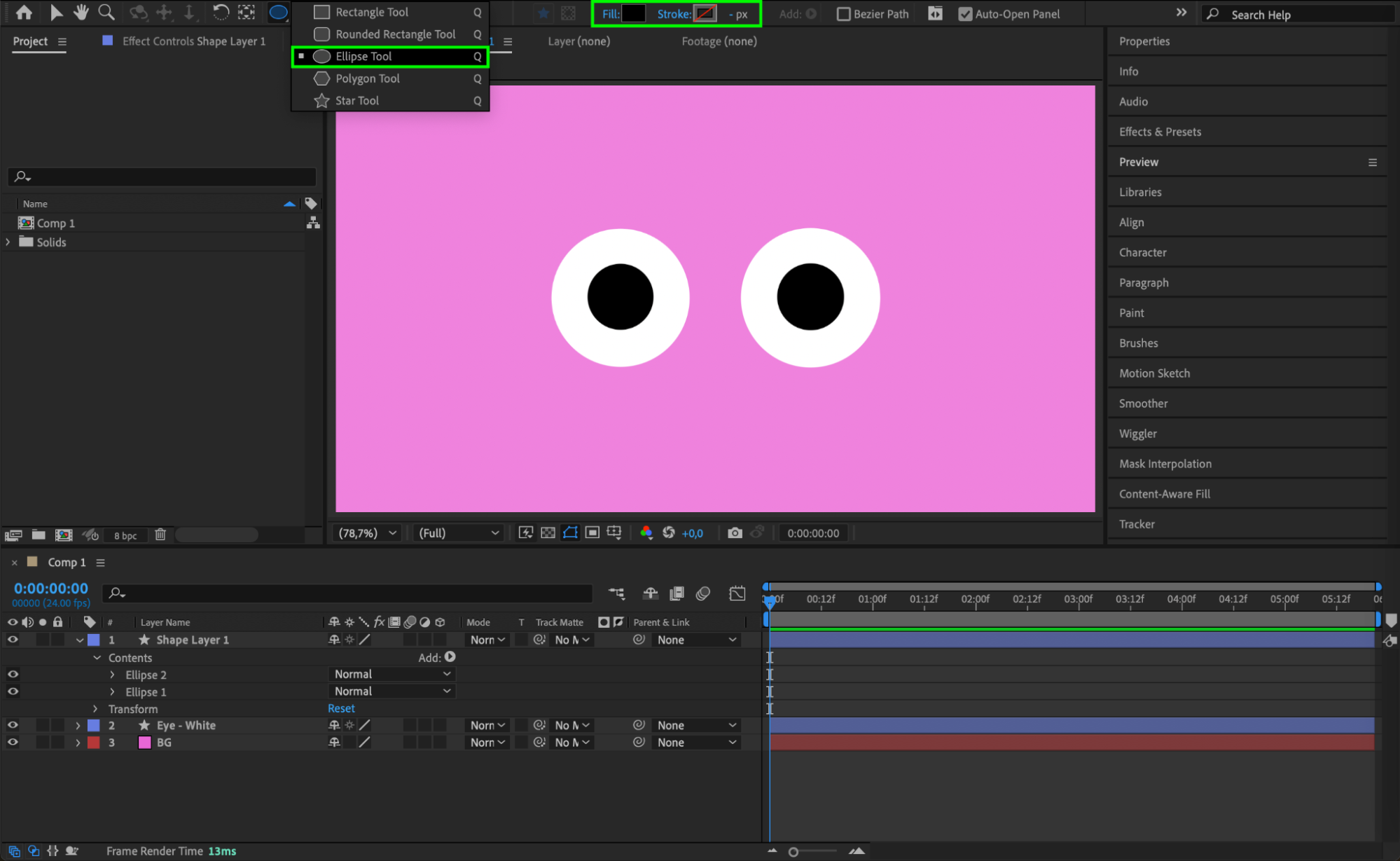
Task: Open the magnification (78,7%) dropdown
Action: pyautogui.click(x=368, y=533)
